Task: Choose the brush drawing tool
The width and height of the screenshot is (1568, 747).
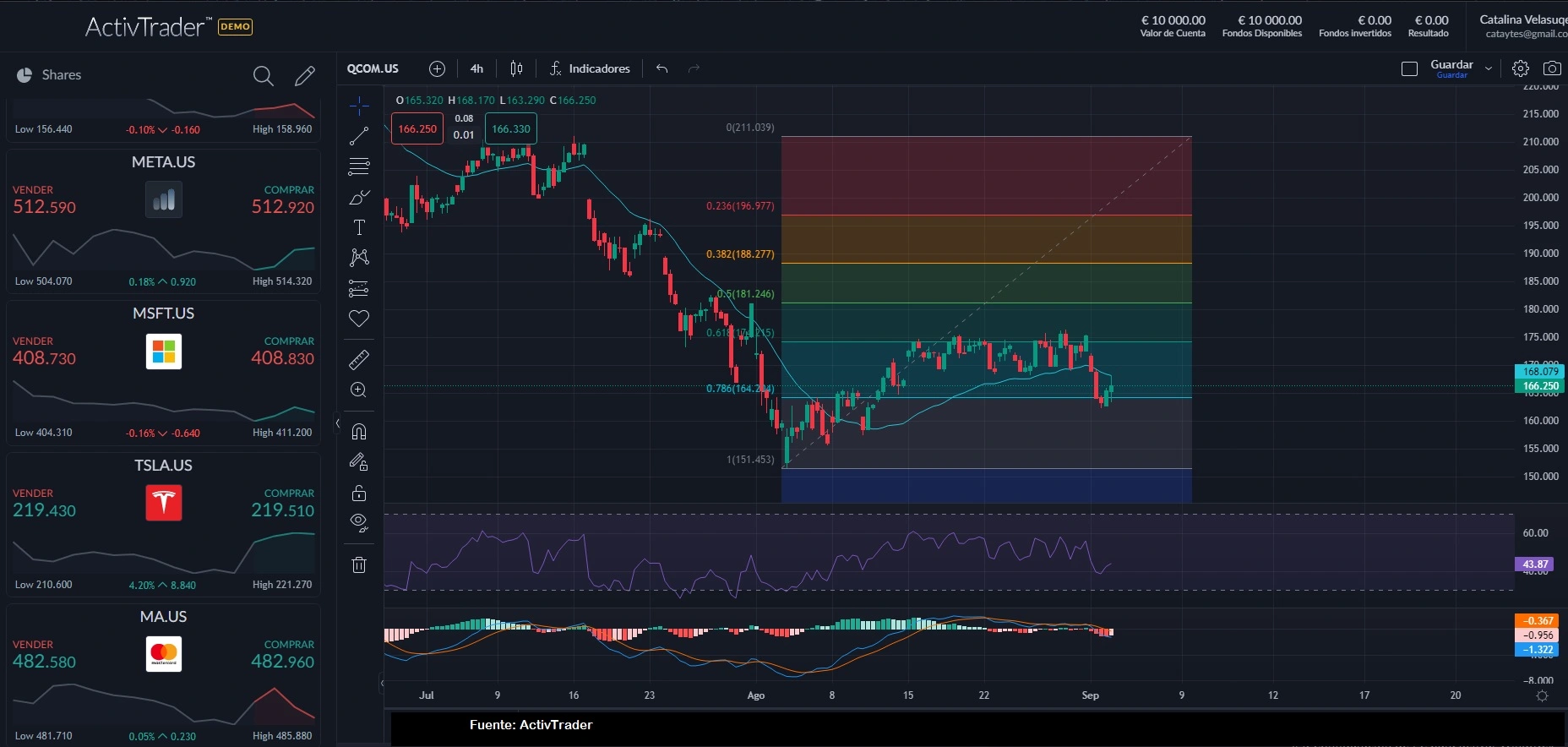Action: coord(359,197)
